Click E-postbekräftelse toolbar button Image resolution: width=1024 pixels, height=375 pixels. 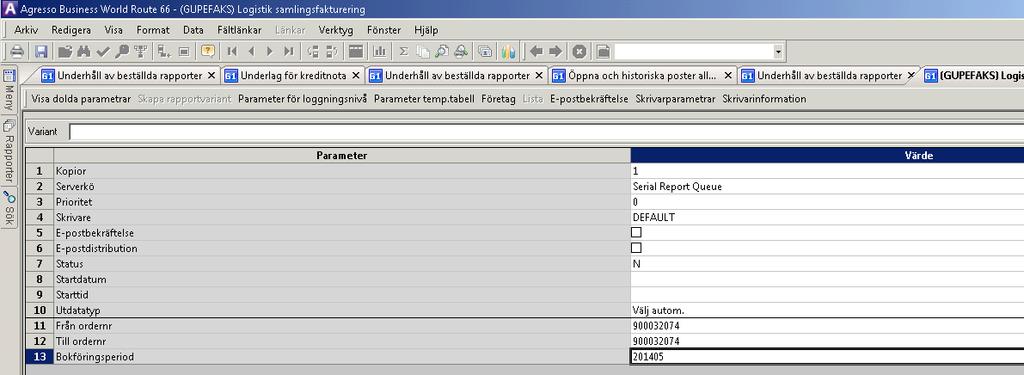[x=589, y=99]
